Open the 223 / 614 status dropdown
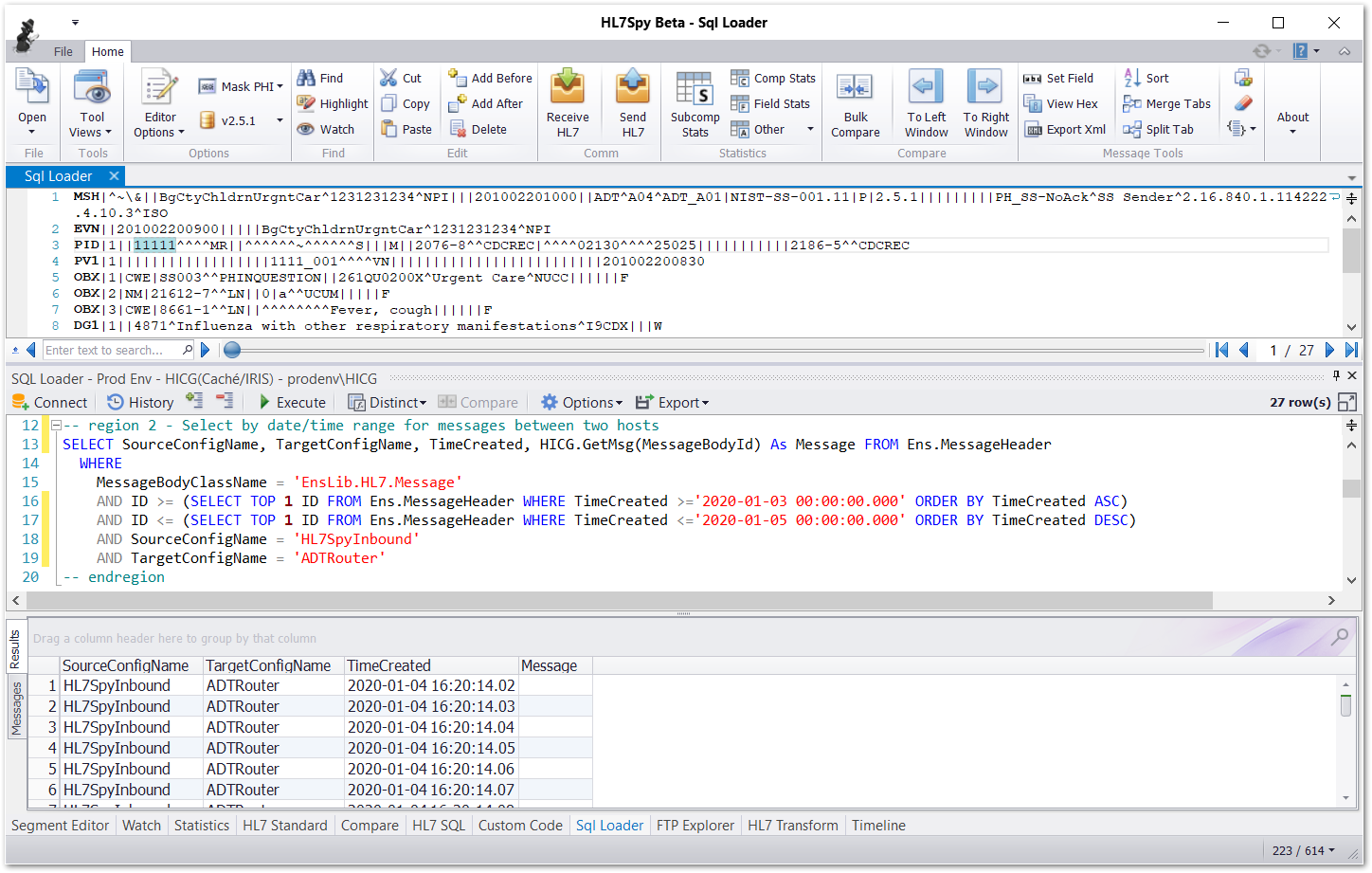1372x873 pixels. click(x=1303, y=850)
